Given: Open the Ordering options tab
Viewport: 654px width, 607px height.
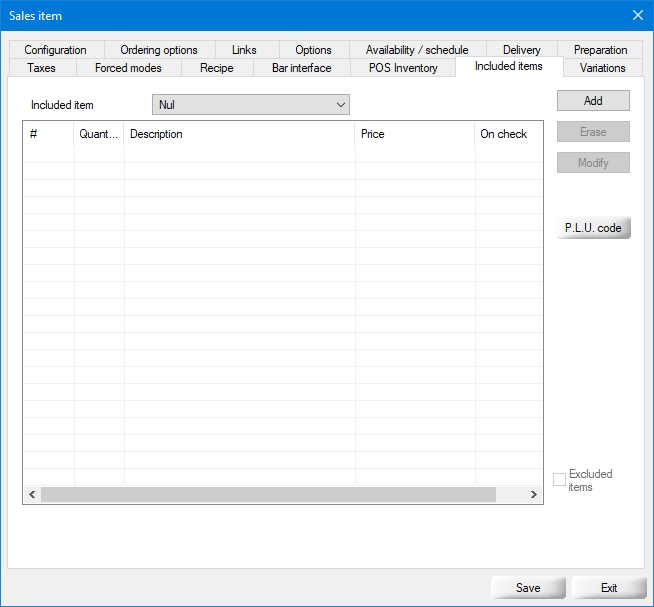Looking at the screenshot, I should (159, 50).
